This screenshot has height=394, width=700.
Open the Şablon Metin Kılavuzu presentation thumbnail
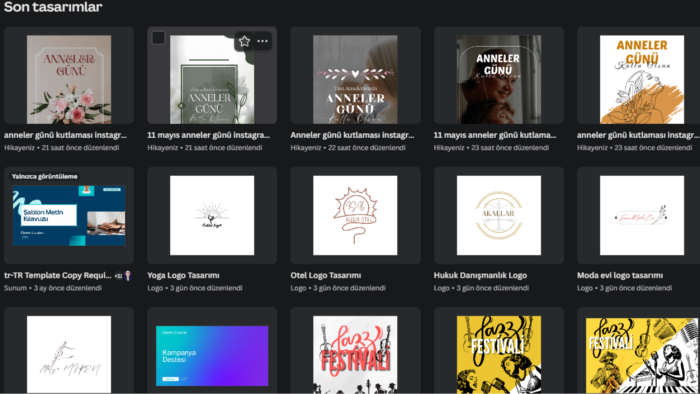[x=69, y=216]
